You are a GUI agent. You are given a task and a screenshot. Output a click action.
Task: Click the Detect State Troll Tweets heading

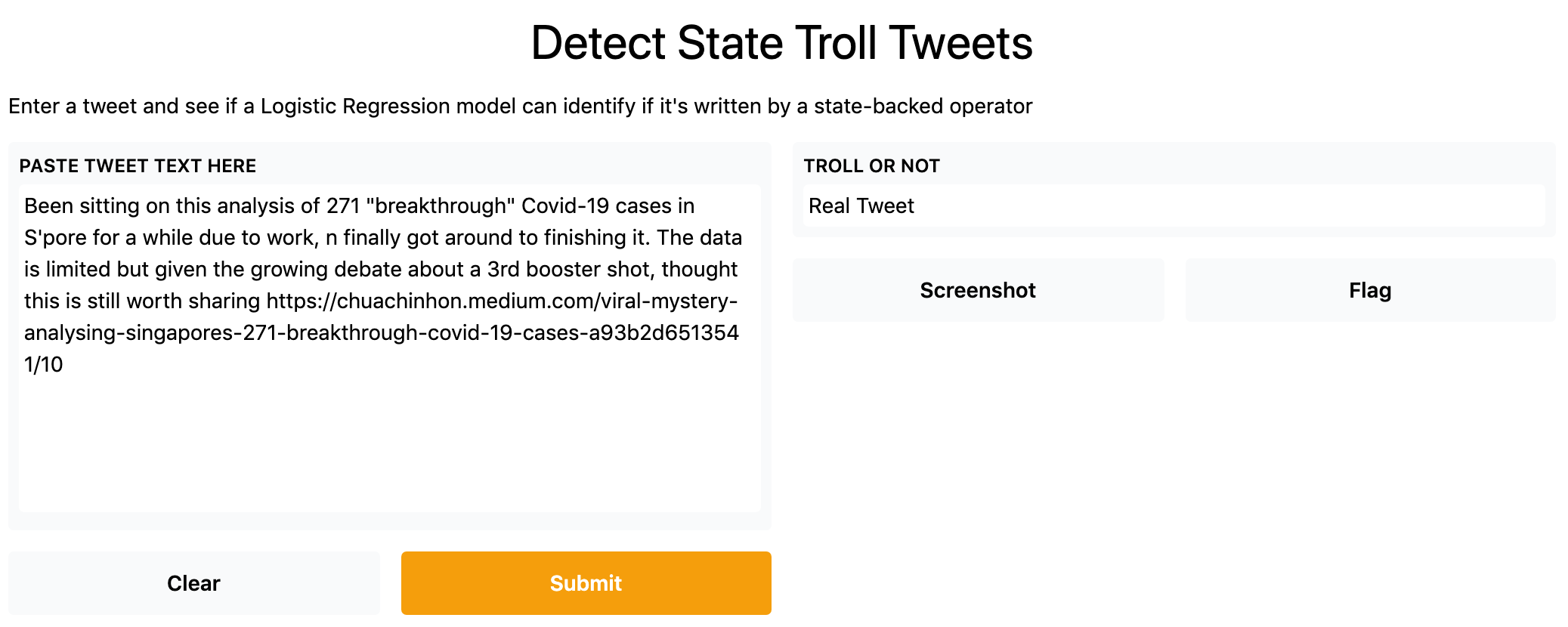pyautogui.click(x=781, y=43)
